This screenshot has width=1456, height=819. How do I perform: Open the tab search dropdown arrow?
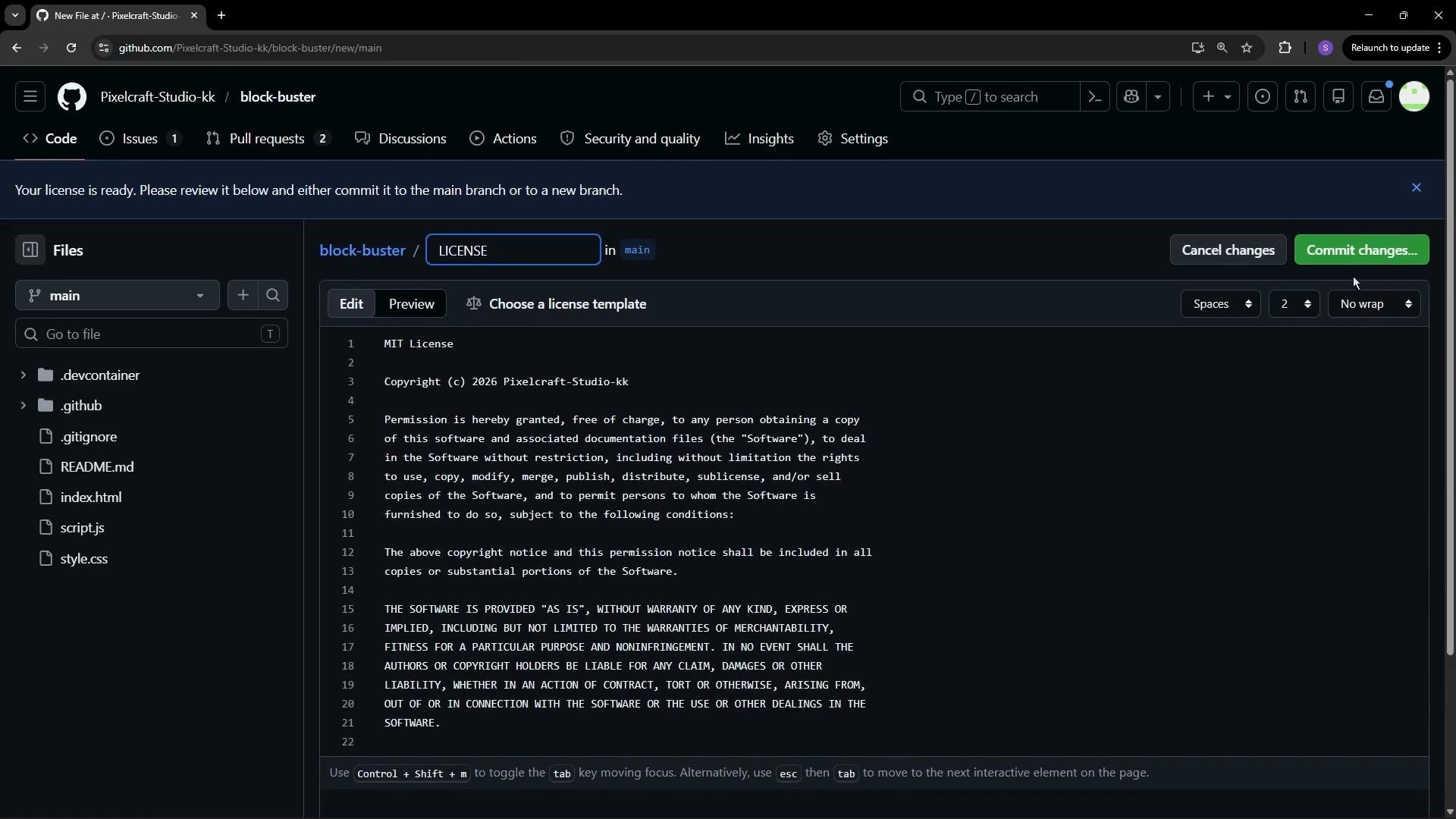pyautogui.click(x=14, y=15)
